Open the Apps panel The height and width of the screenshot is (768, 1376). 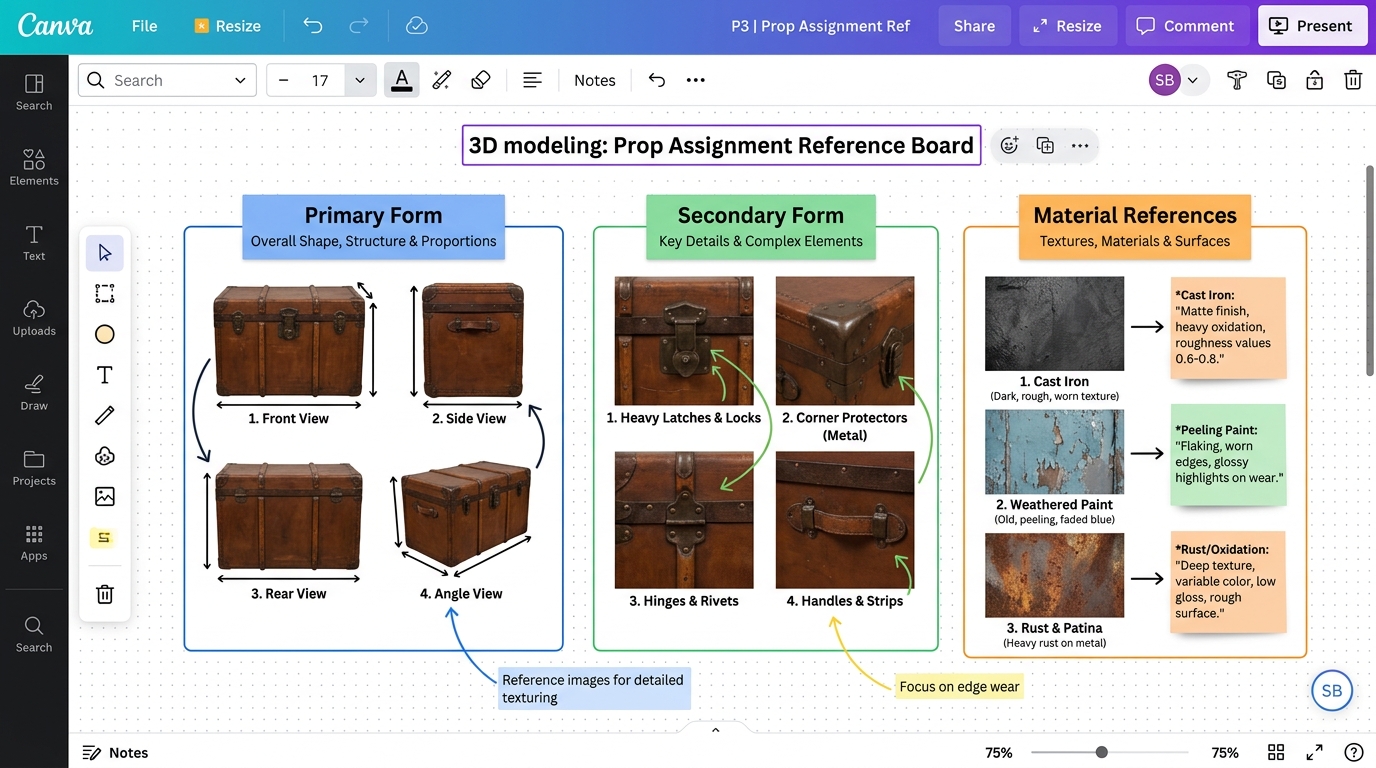click(x=34, y=542)
